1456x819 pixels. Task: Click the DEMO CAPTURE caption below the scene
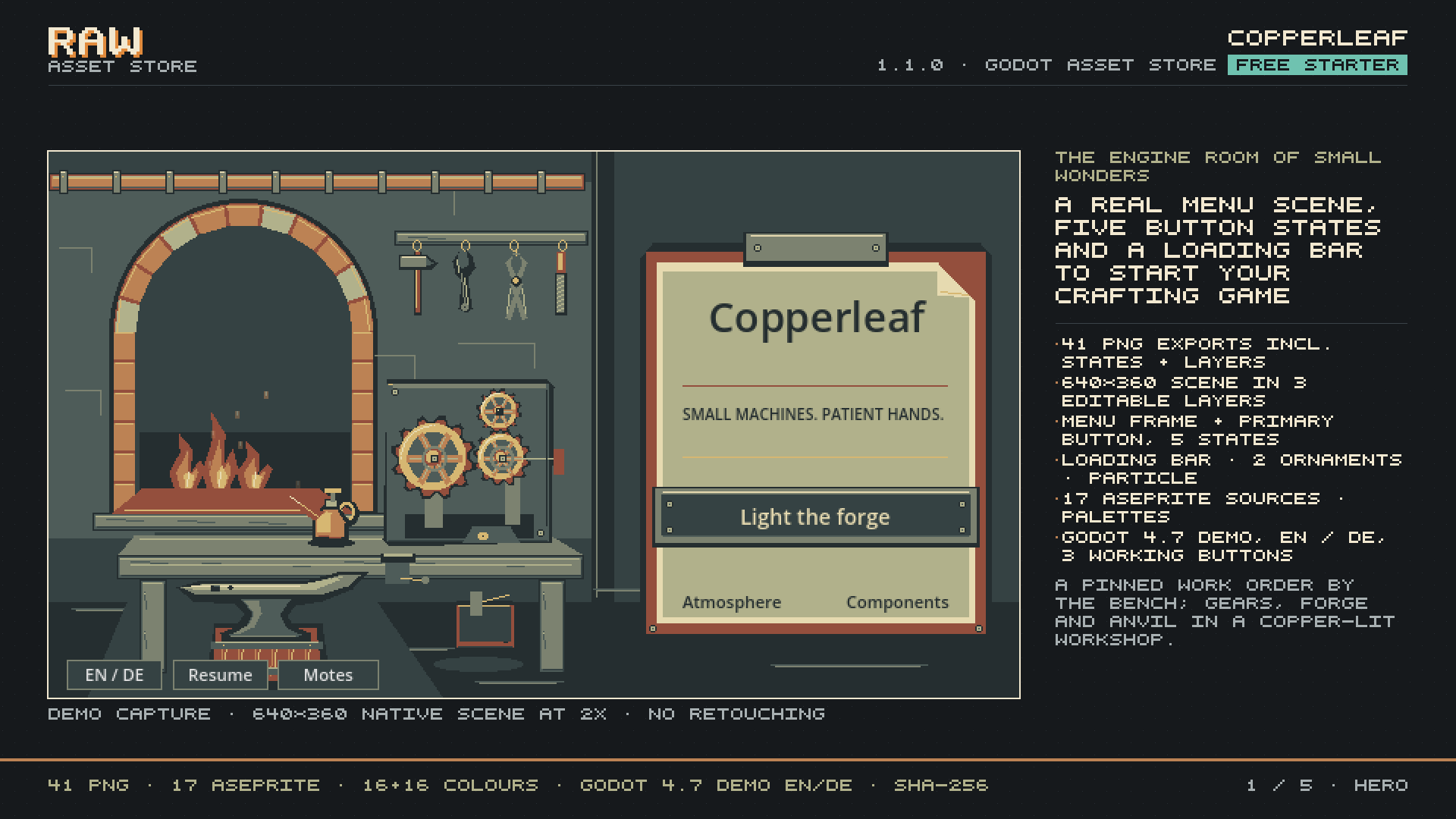pos(436,714)
